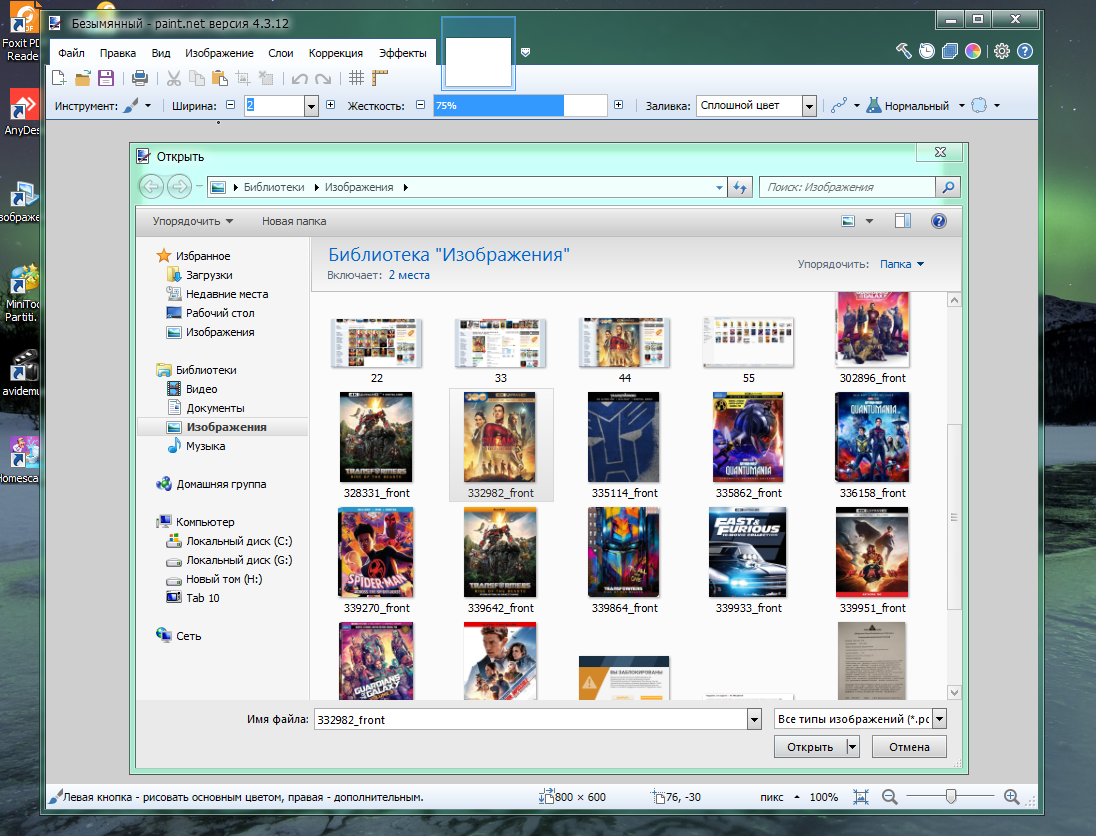Click the refresh button beside address bar

pos(741,187)
